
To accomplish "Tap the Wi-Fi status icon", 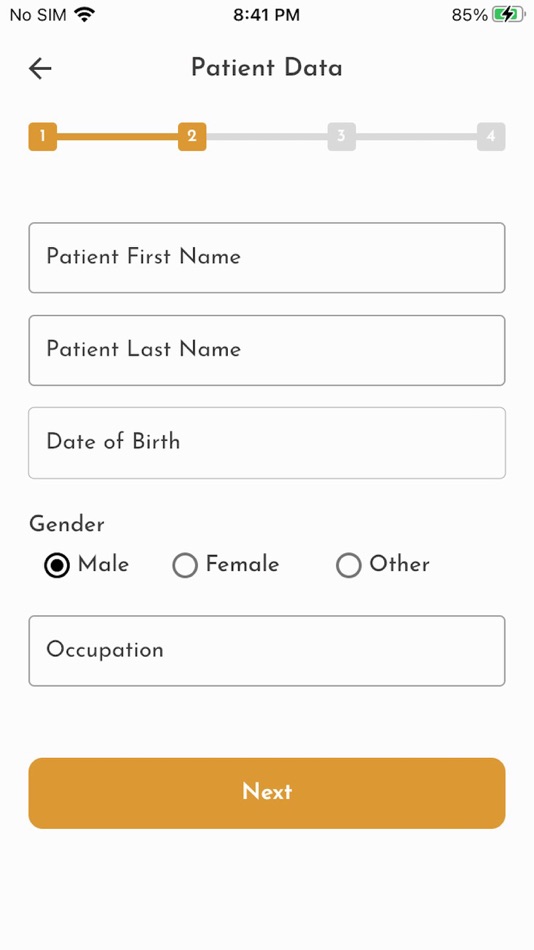I will [x=85, y=15].
